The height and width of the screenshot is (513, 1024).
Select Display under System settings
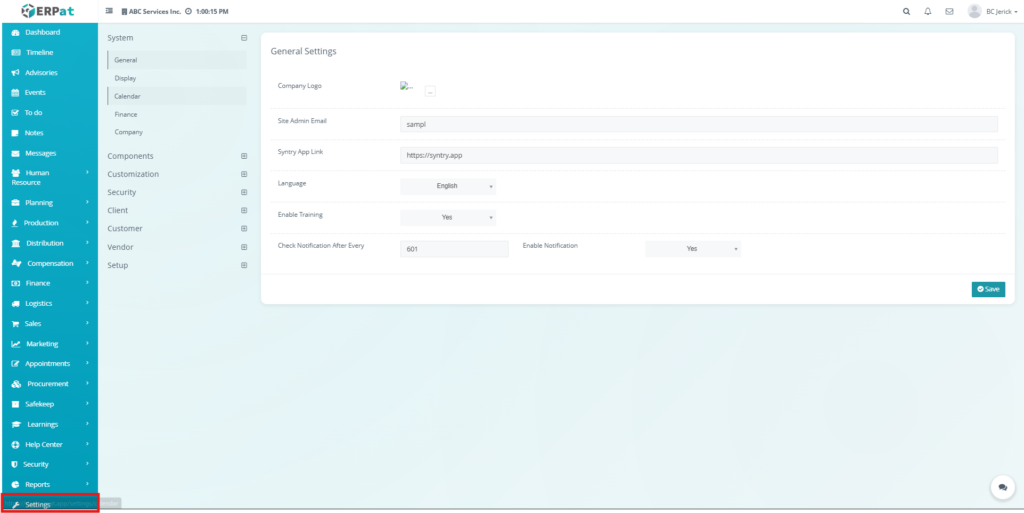pos(125,78)
